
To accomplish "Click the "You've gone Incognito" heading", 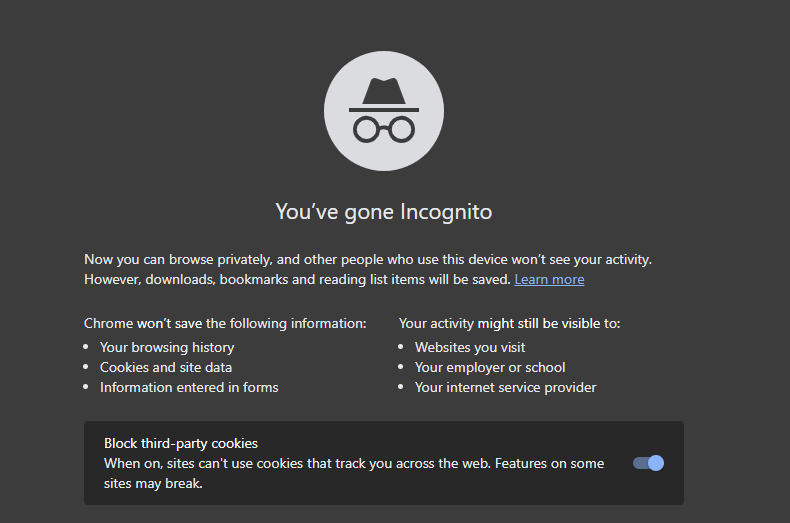I will [x=384, y=212].
